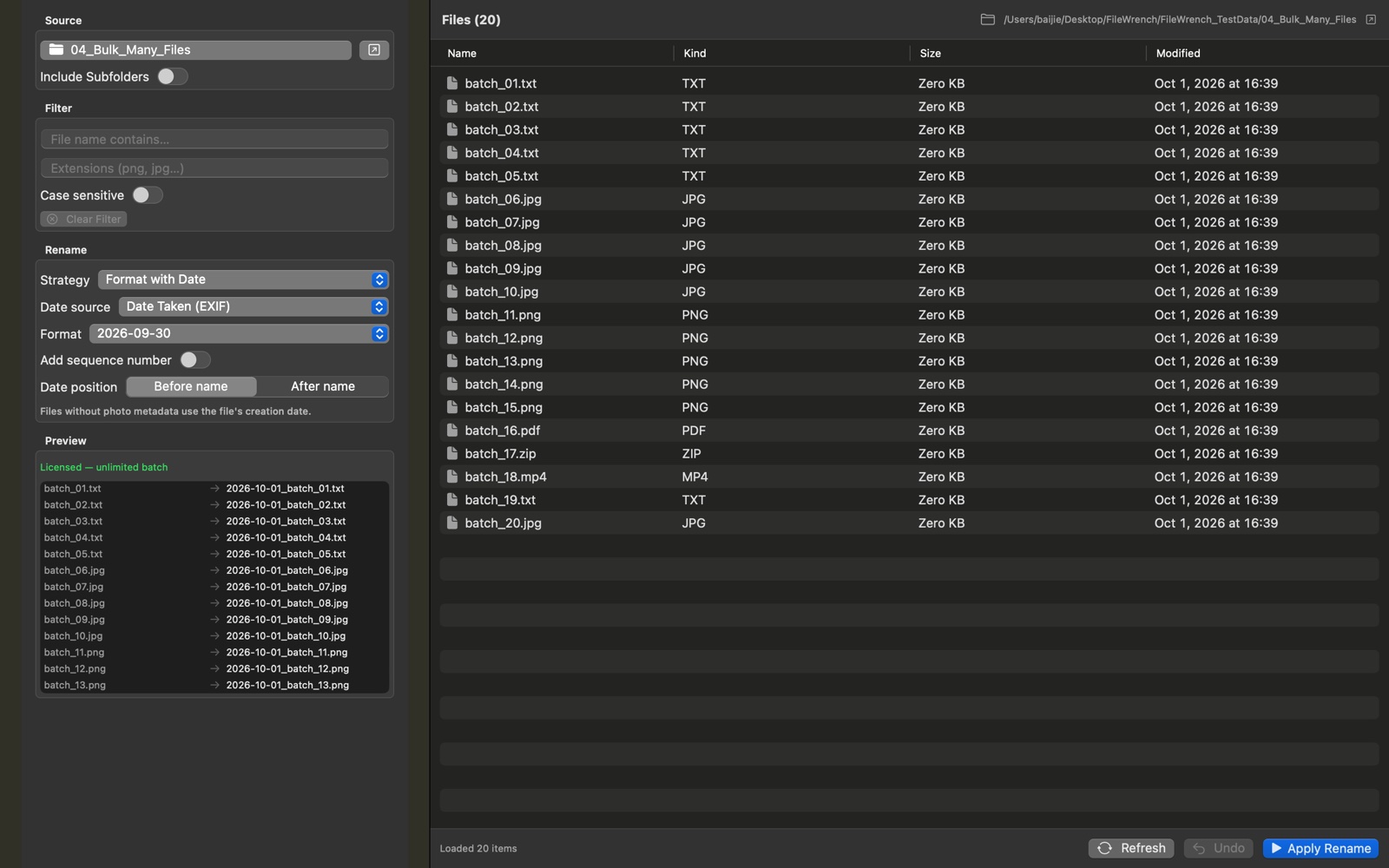Open the Format date dropdown

239,333
